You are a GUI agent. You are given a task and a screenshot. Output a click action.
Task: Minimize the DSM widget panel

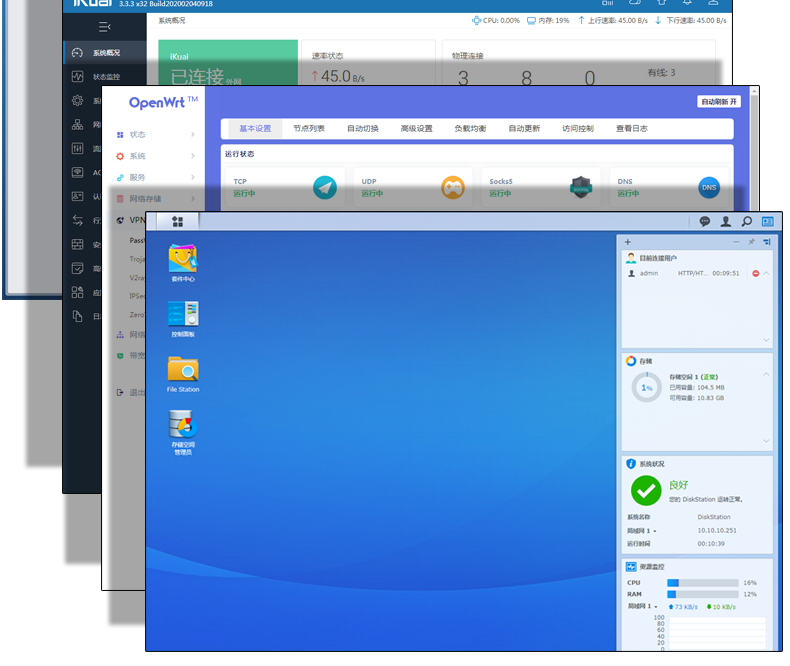point(736,242)
